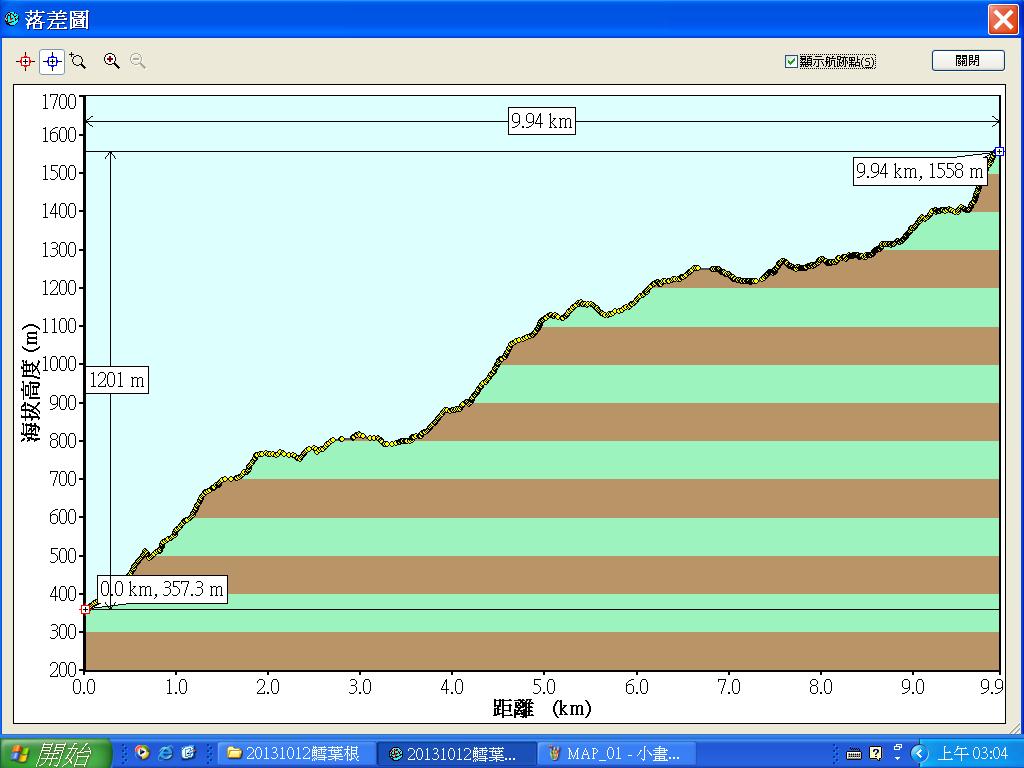Click the 落差圖 title bar application icon

pyautogui.click(x=11, y=20)
